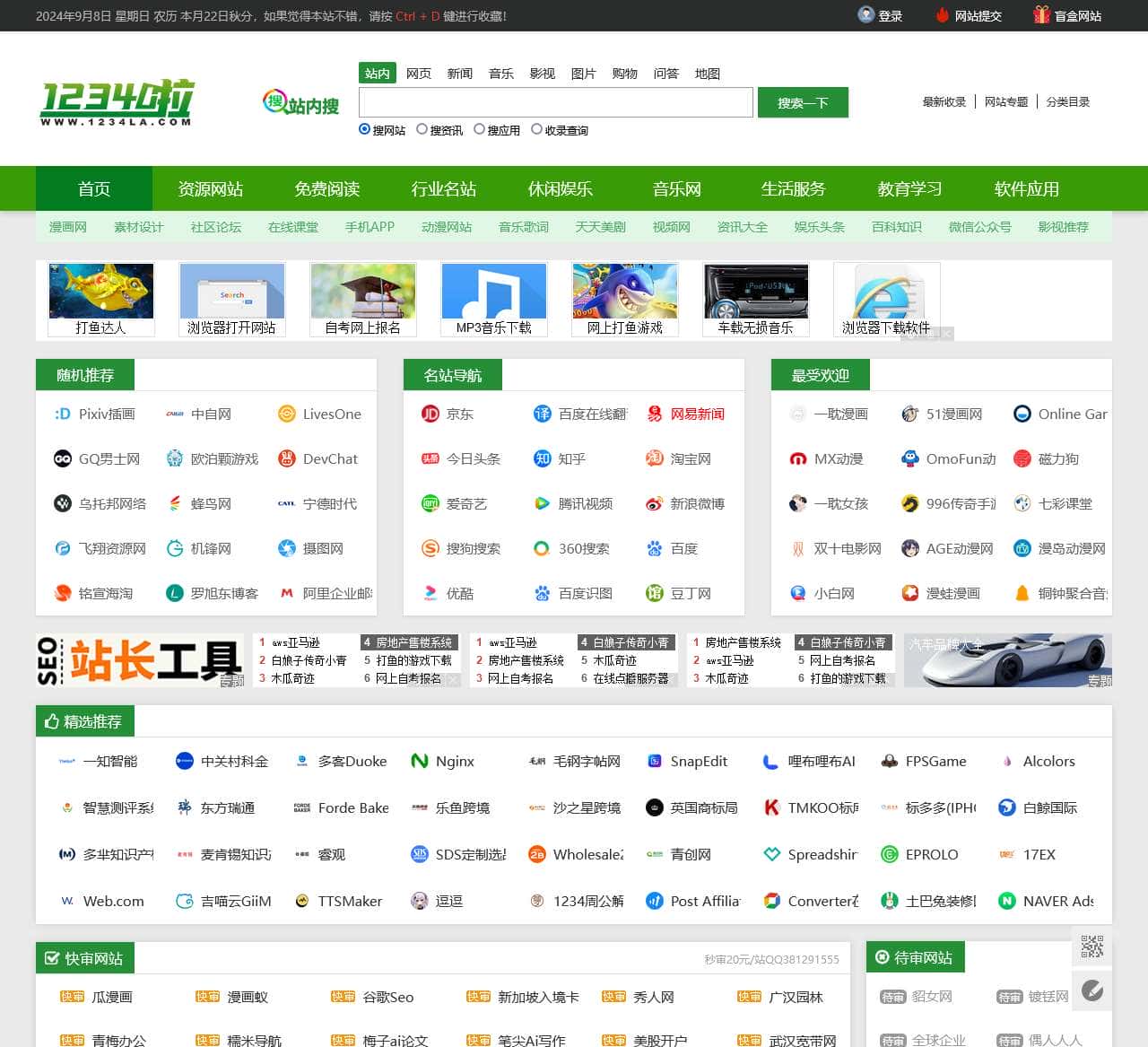This screenshot has width=1148, height=1047.
Task: Open the 软件应用 navigation tab
Action: tap(1026, 188)
